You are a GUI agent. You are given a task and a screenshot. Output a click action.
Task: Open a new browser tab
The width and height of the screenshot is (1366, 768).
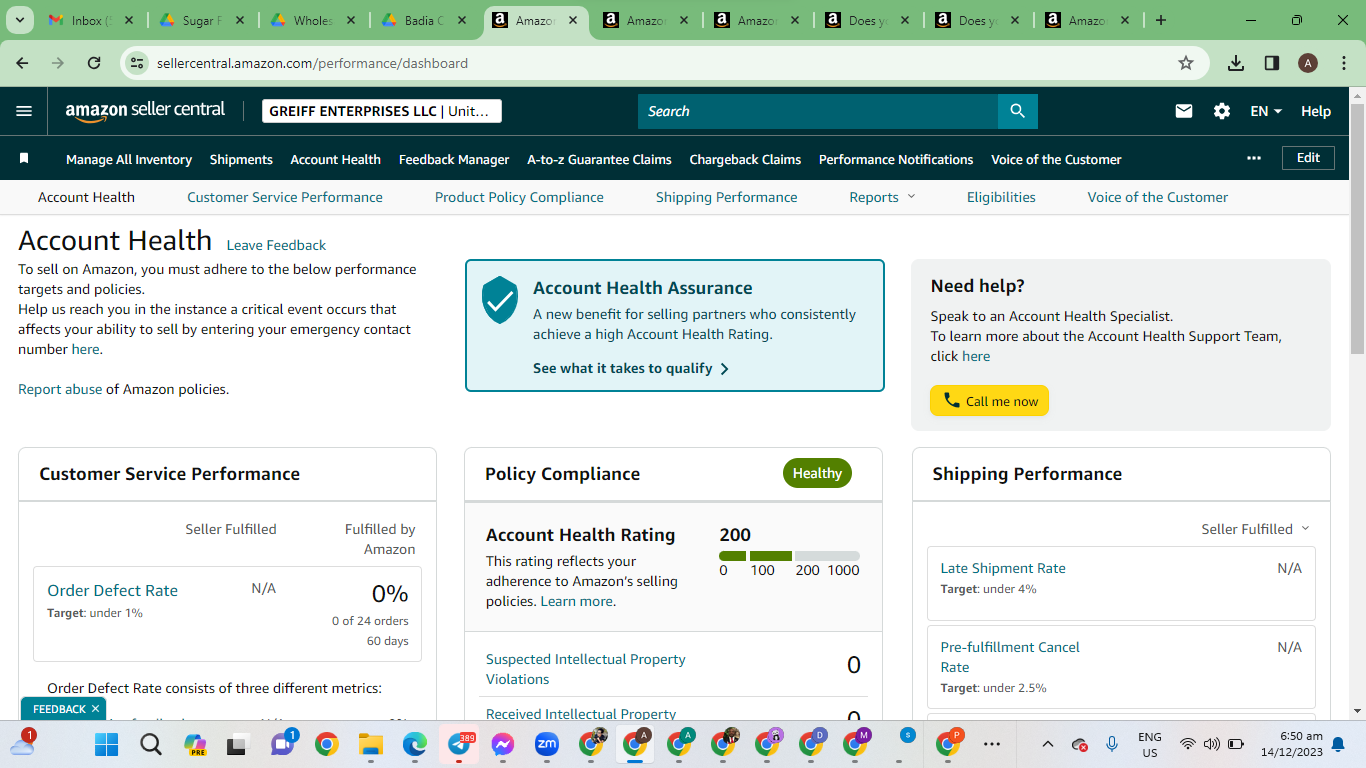pos(1160,20)
